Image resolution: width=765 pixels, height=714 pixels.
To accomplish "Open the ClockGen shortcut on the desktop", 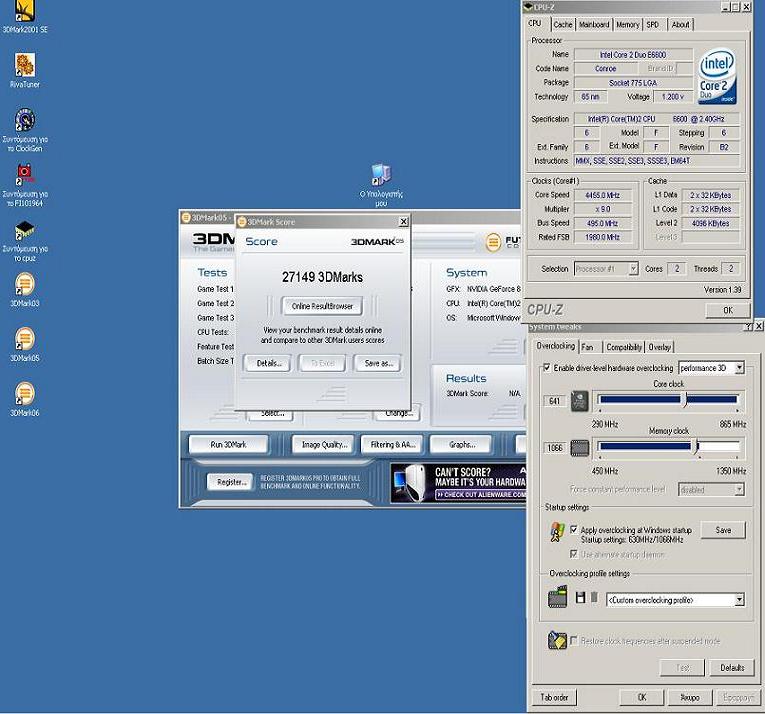I will (x=25, y=130).
